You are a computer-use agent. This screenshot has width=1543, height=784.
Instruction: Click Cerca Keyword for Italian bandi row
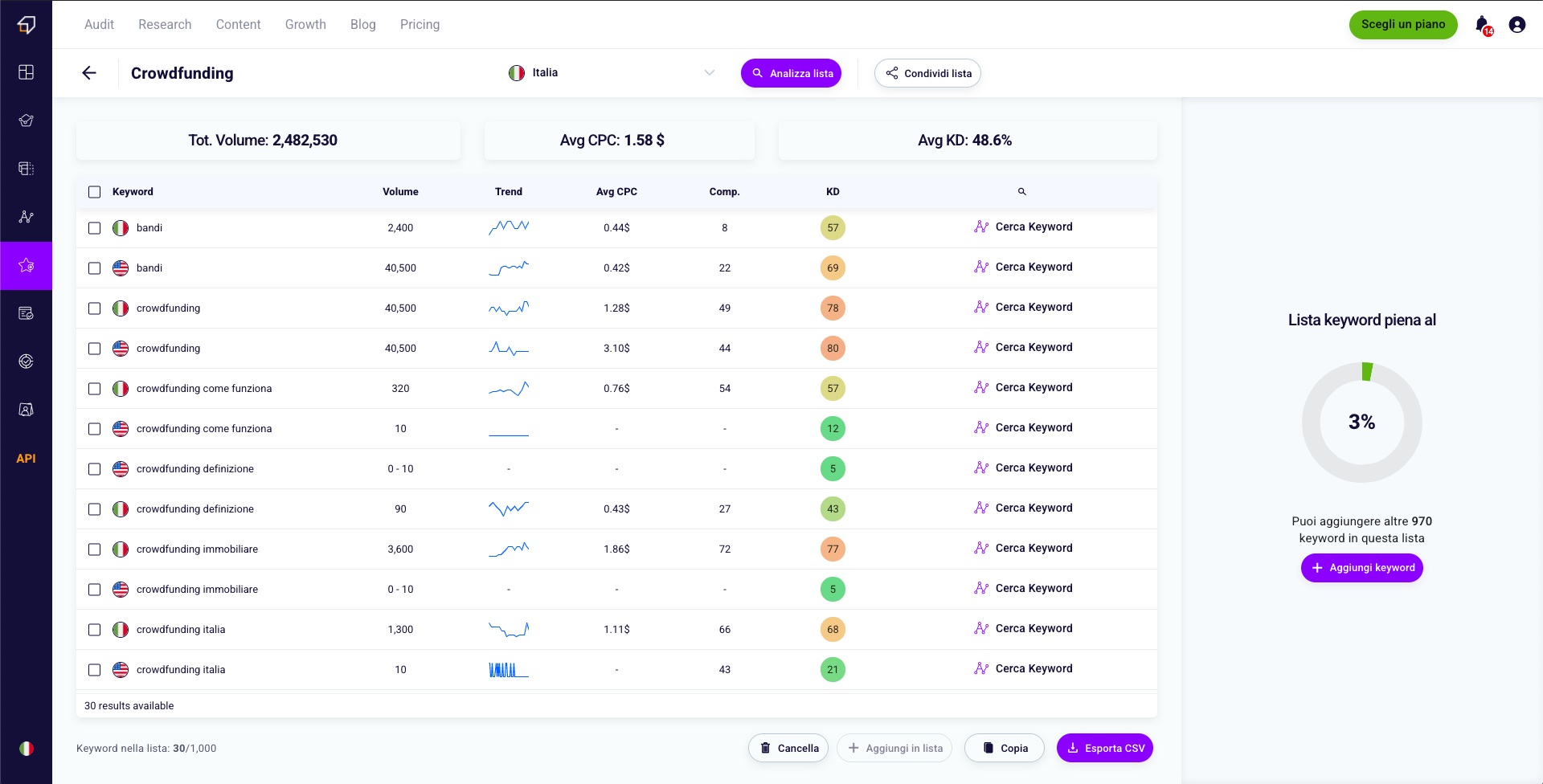tap(1023, 227)
